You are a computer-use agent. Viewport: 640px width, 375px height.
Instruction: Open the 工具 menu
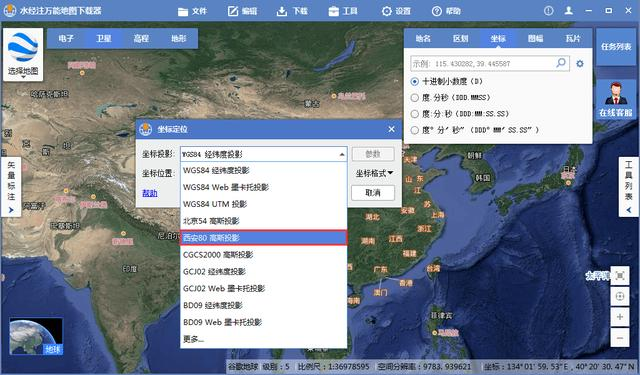point(343,11)
